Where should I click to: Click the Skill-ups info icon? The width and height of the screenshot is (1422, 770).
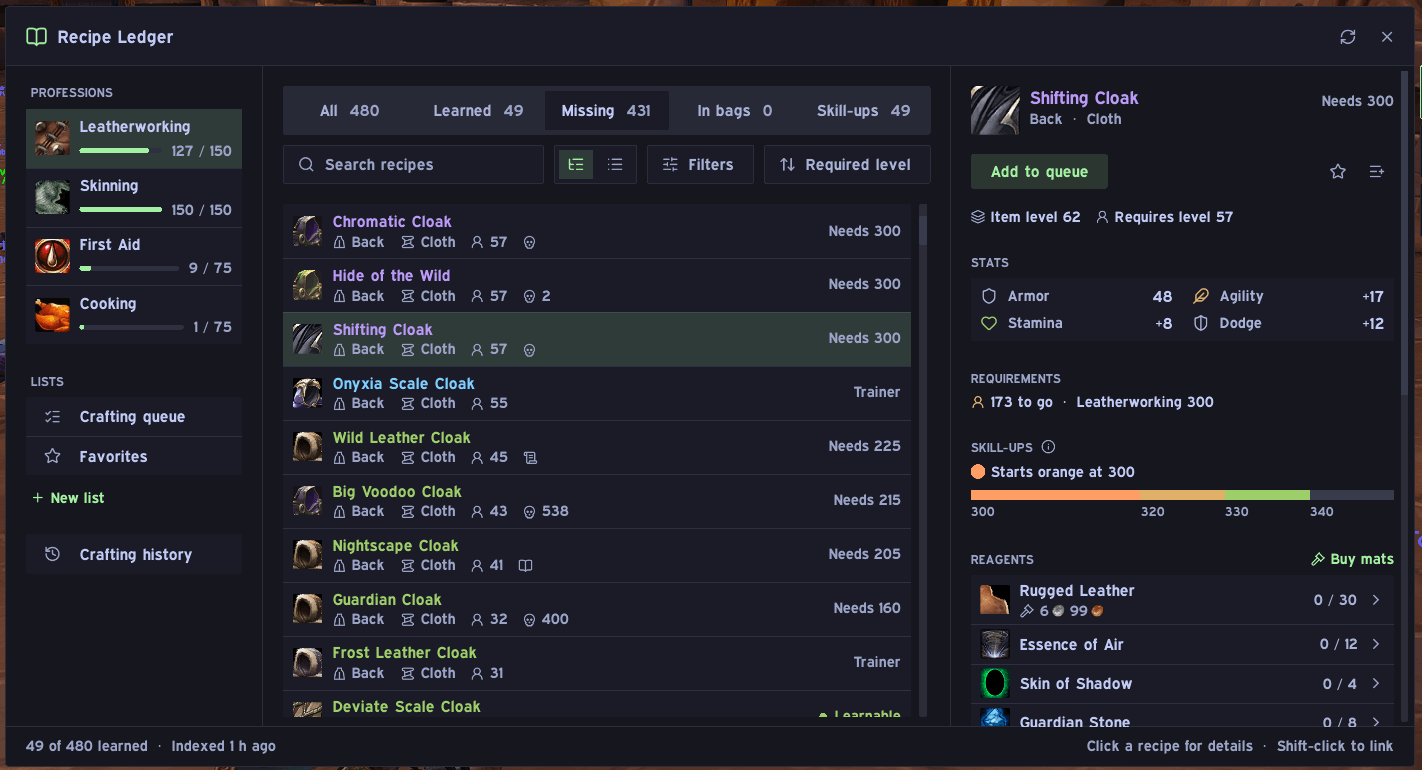click(1048, 447)
